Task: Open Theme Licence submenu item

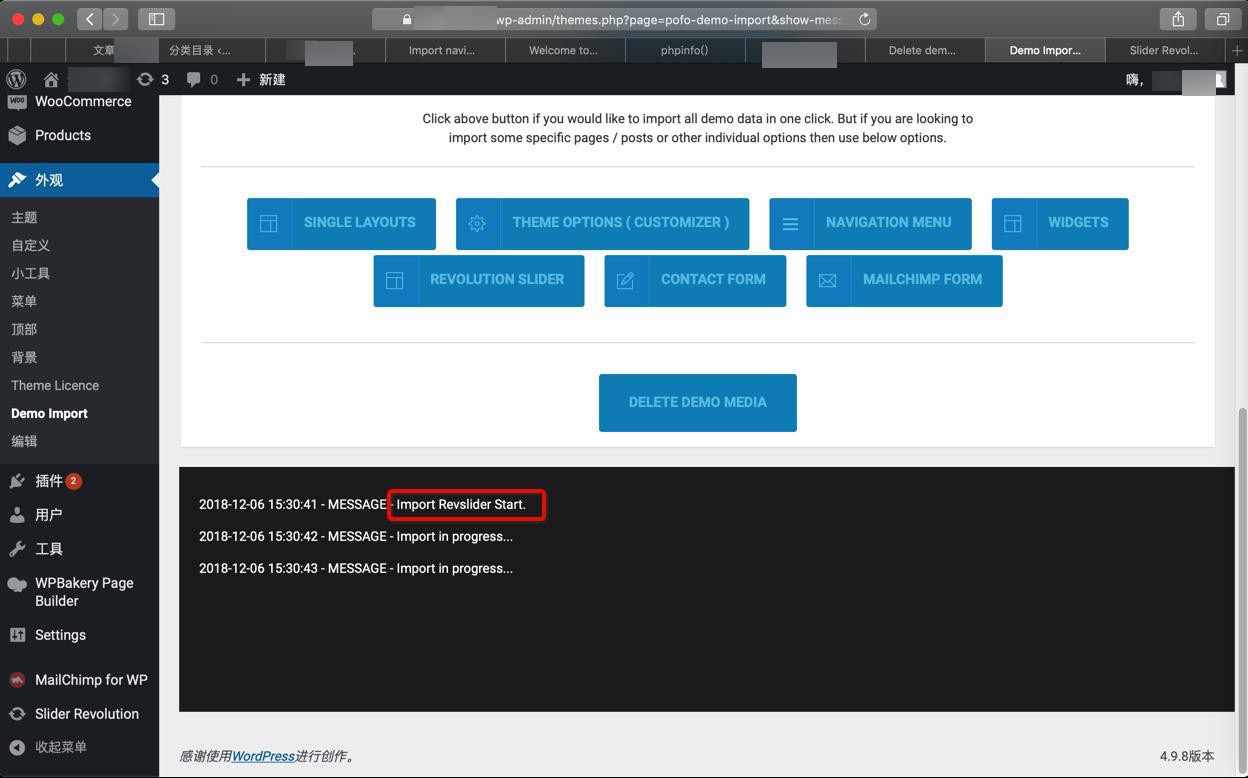Action: (55, 385)
